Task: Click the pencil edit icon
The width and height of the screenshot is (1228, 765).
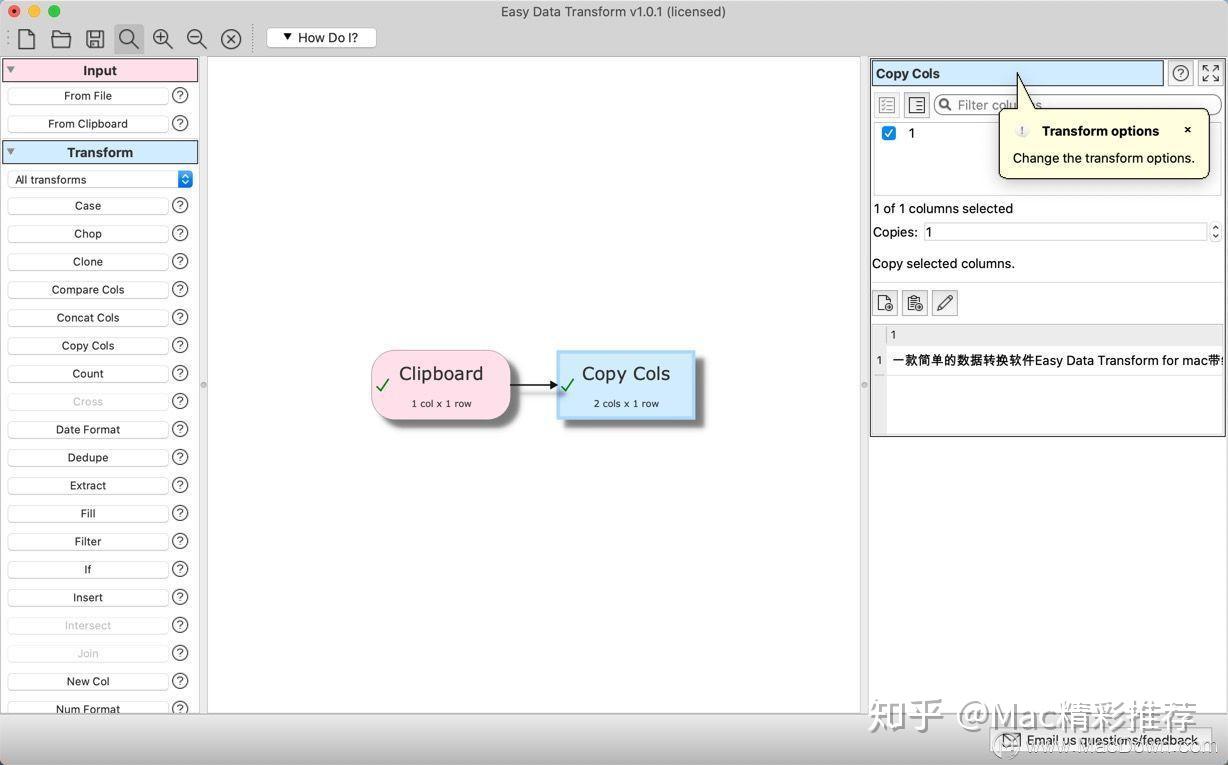Action: [945, 303]
